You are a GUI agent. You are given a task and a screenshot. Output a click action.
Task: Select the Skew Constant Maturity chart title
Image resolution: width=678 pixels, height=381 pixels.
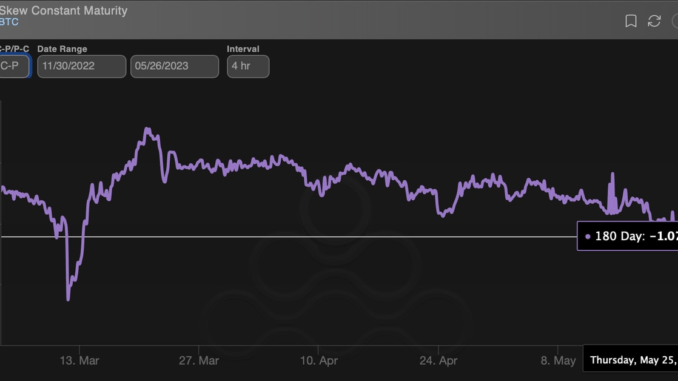tap(64, 10)
